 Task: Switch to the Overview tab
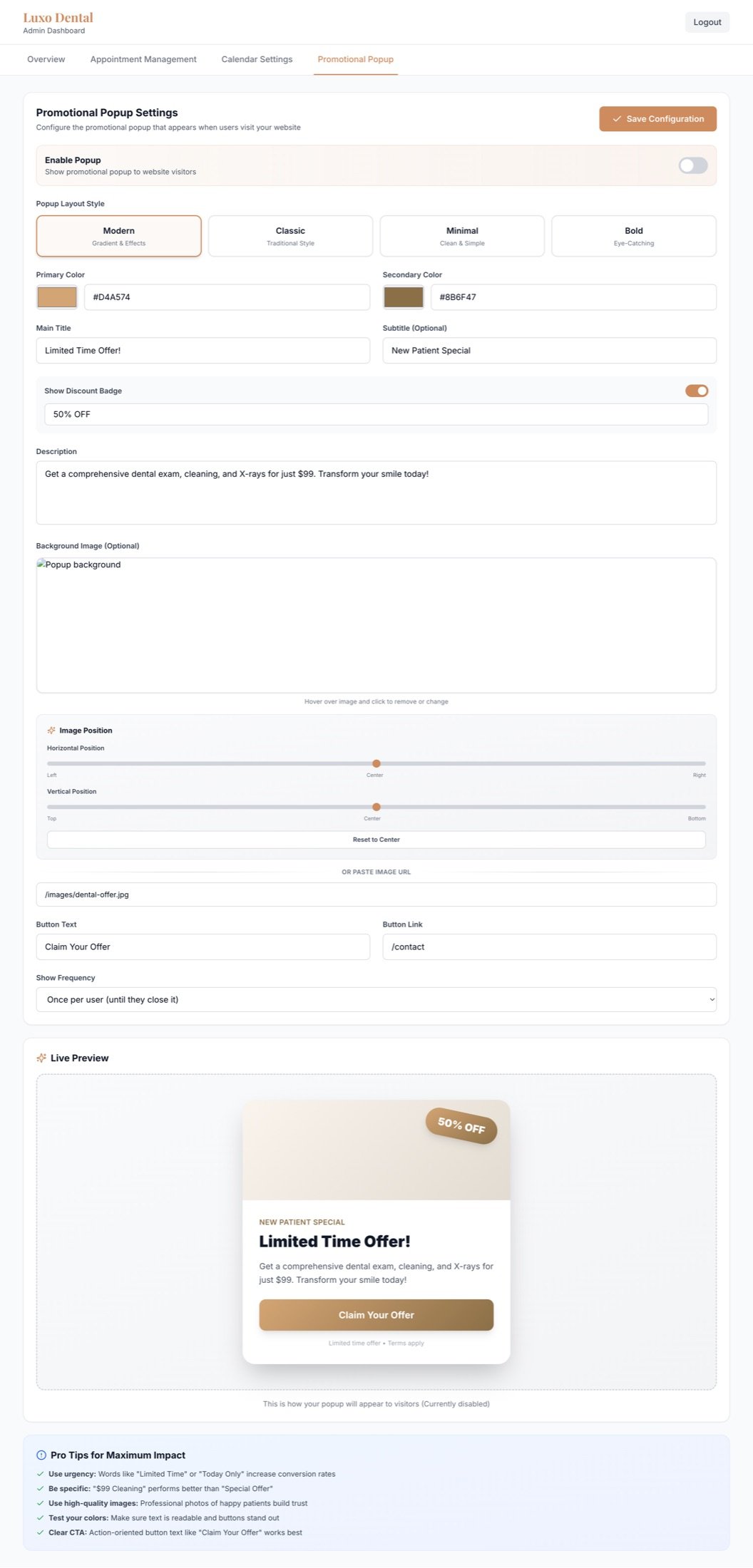pos(45,59)
